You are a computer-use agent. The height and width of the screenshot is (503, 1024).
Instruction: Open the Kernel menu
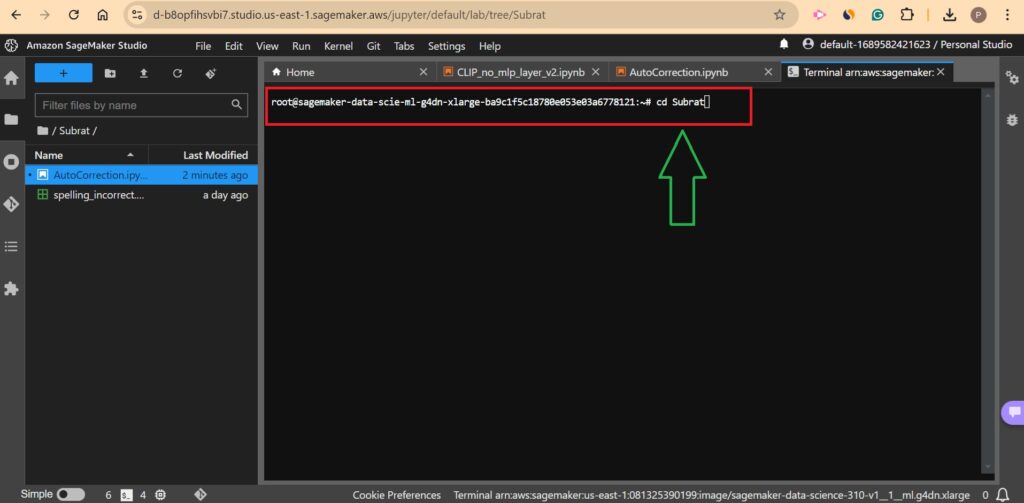coord(338,46)
